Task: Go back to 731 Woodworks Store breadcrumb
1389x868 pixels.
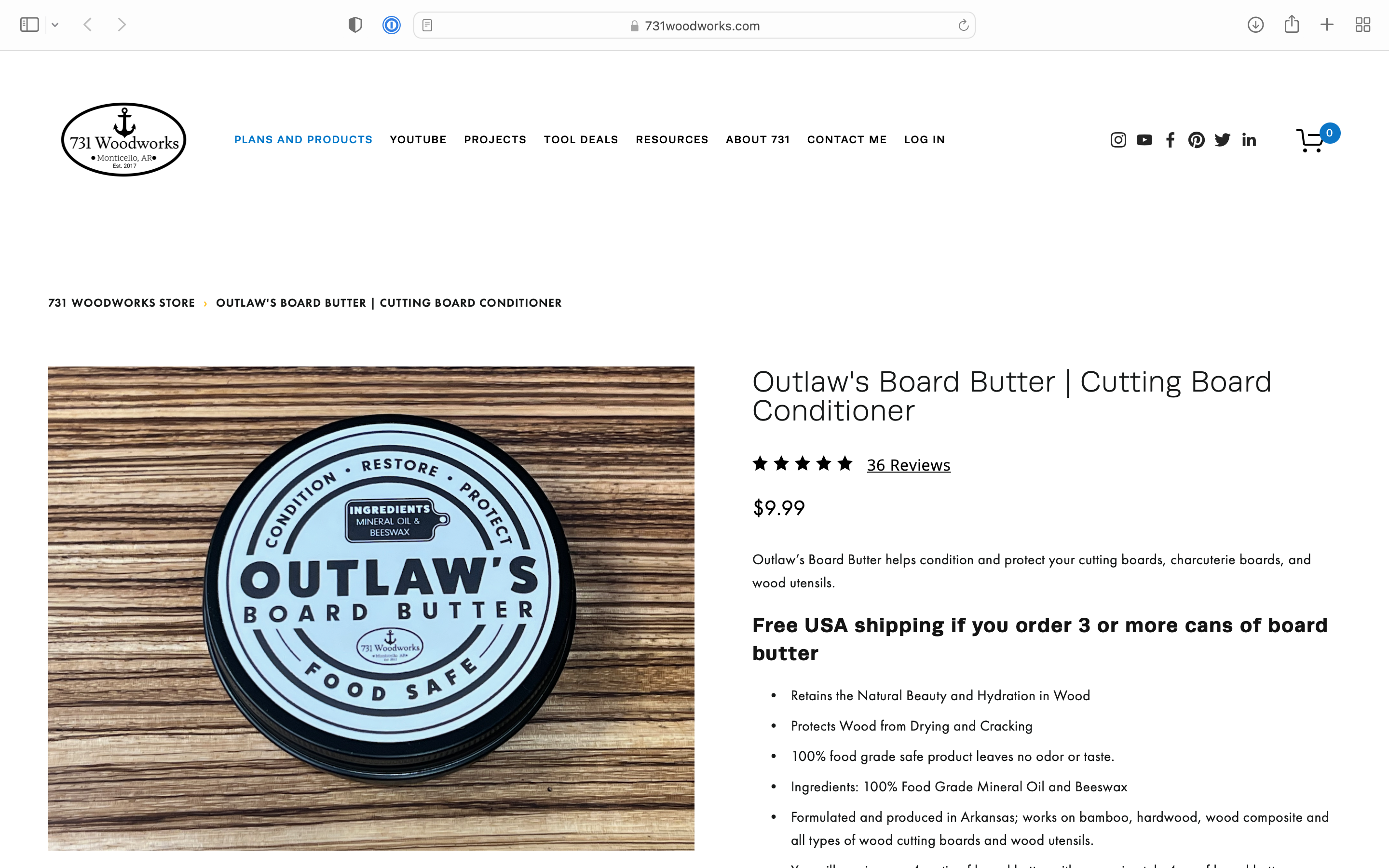Action: click(122, 303)
